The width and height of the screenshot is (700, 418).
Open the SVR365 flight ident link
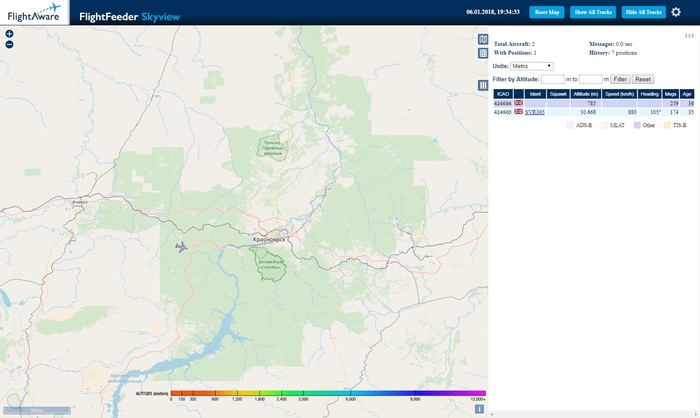[x=535, y=112]
